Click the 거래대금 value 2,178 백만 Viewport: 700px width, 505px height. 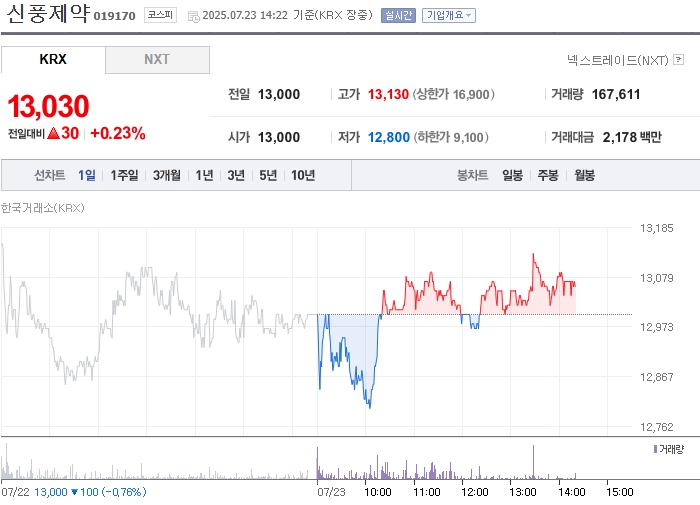(x=632, y=137)
